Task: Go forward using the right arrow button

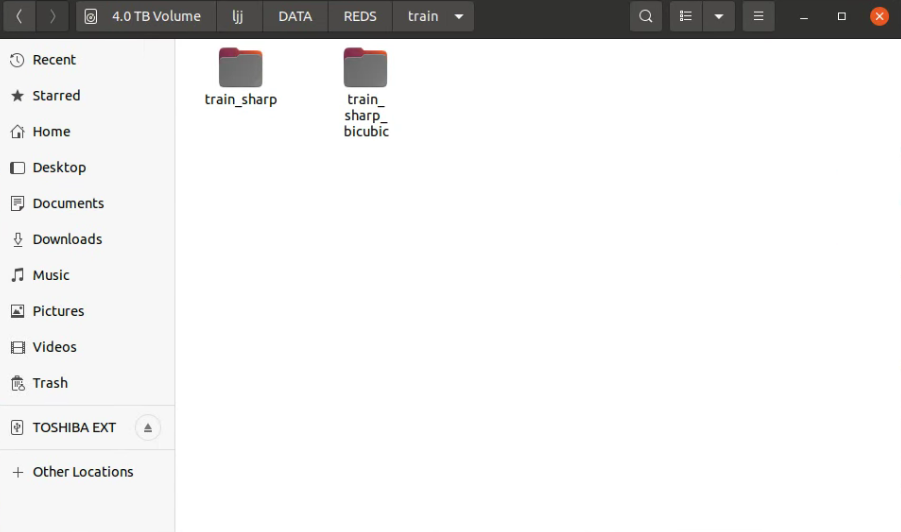Action: 52,16
